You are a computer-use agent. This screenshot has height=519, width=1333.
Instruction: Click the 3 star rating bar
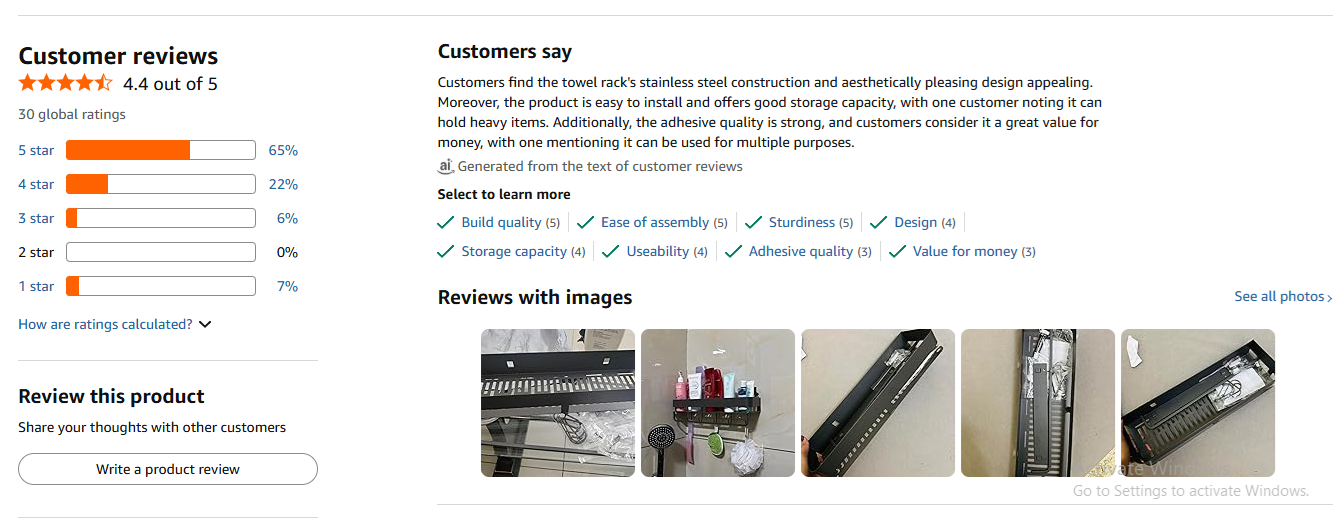point(160,218)
